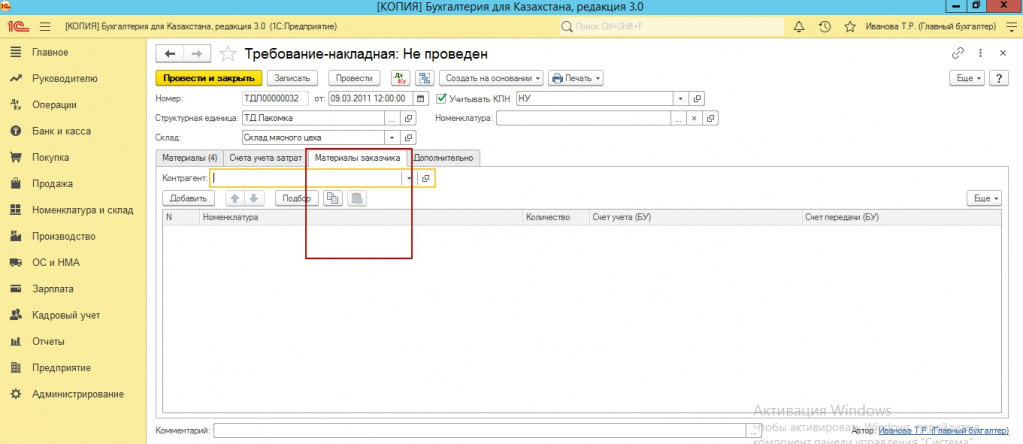Open notifications bell icon
1023x444 pixels.
point(799,27)
